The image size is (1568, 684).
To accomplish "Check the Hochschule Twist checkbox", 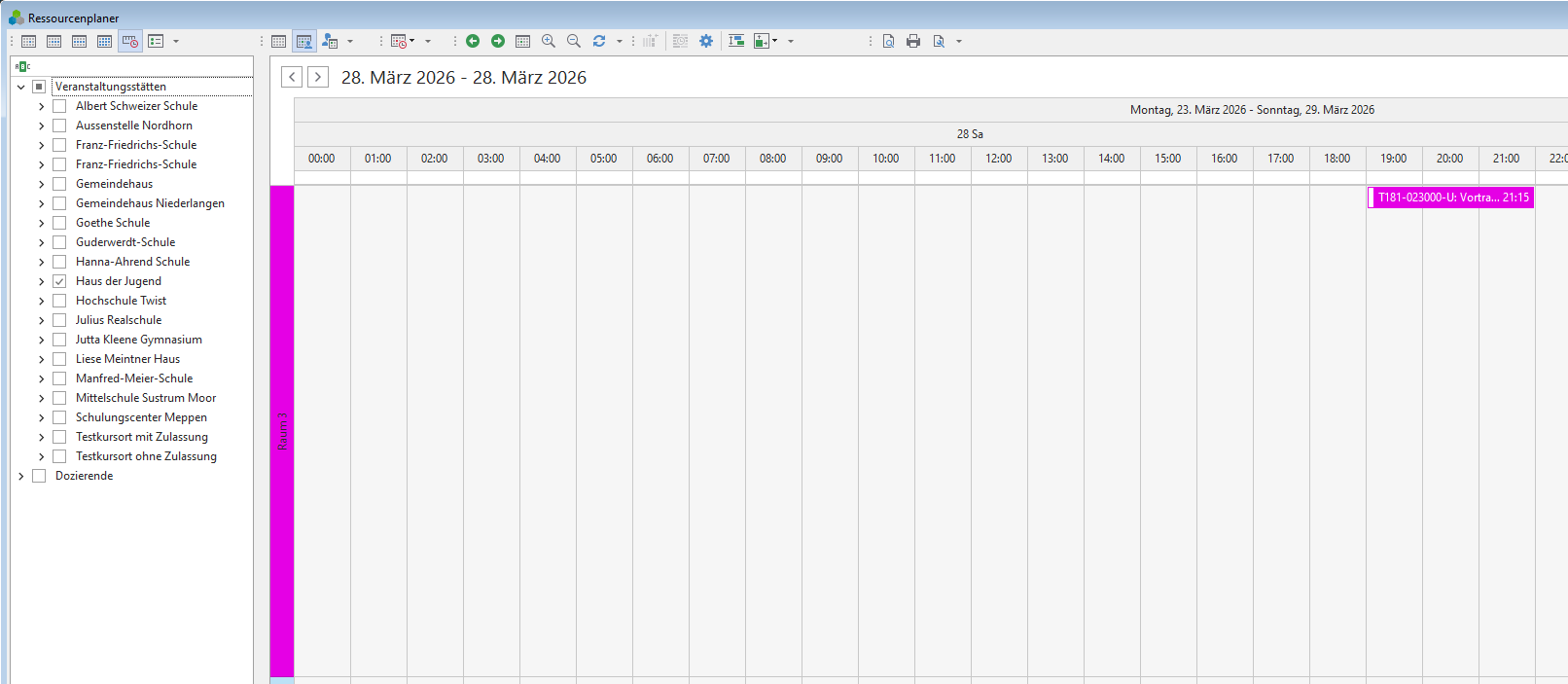I will point(59,301).
